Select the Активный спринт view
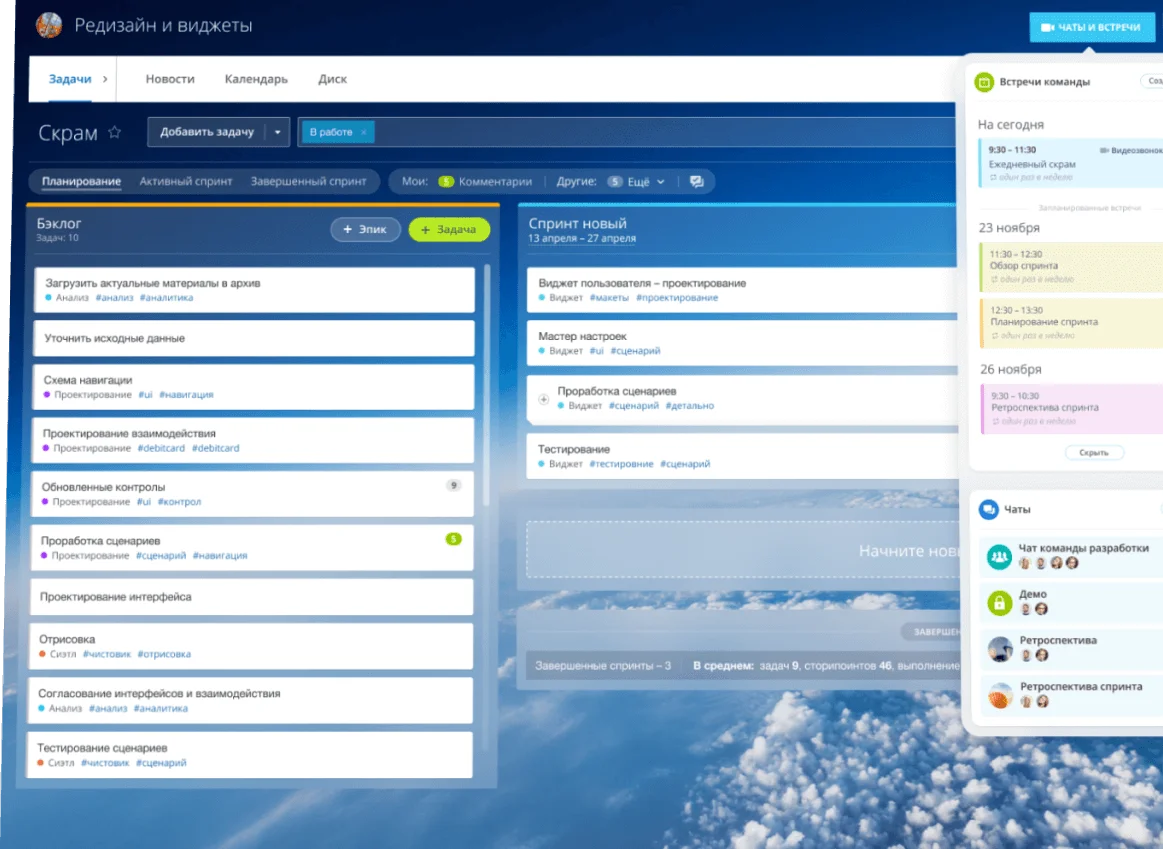The width and height of the screenshot is (1163, 849). (186, 182)
